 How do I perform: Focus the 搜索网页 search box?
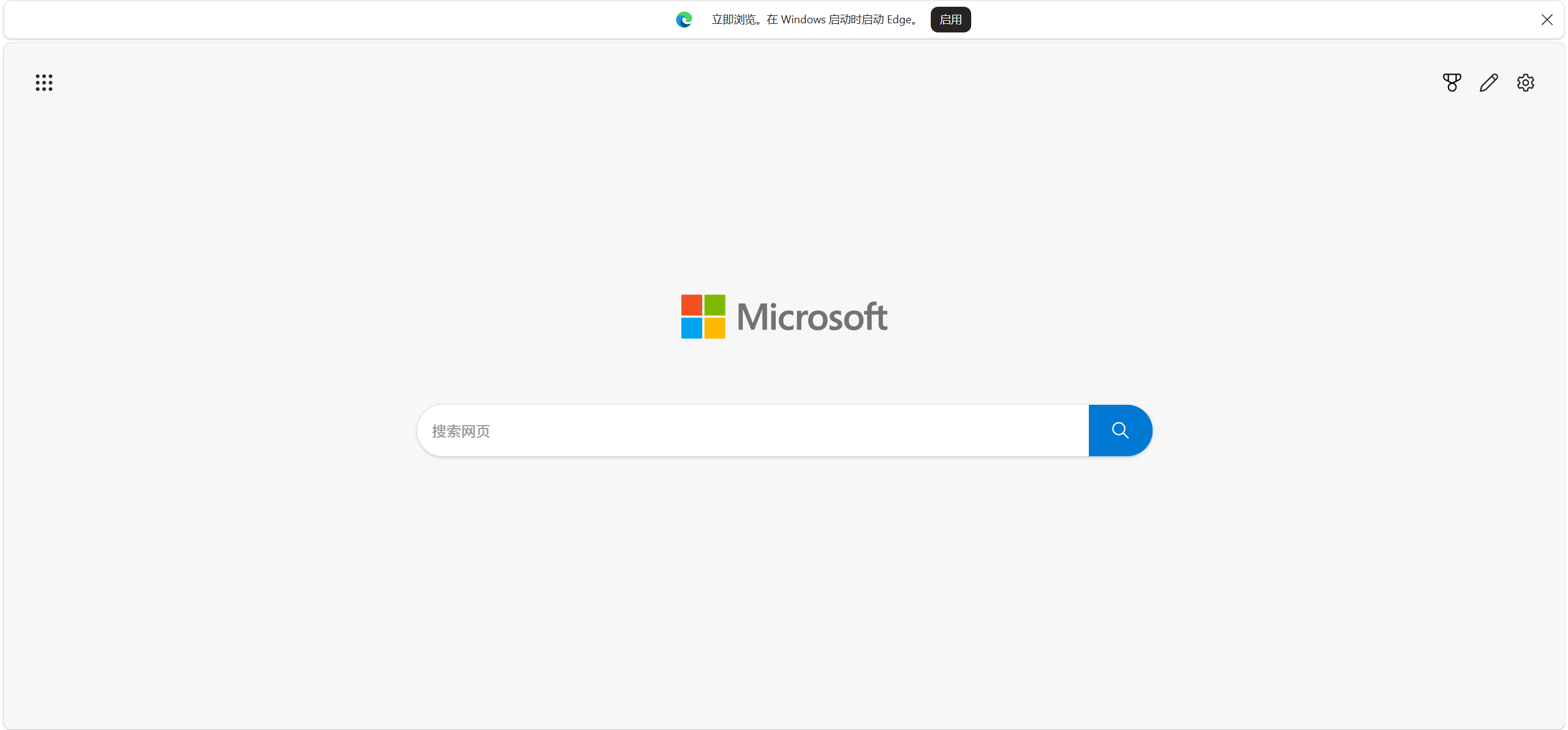click(x=753, y=431)
